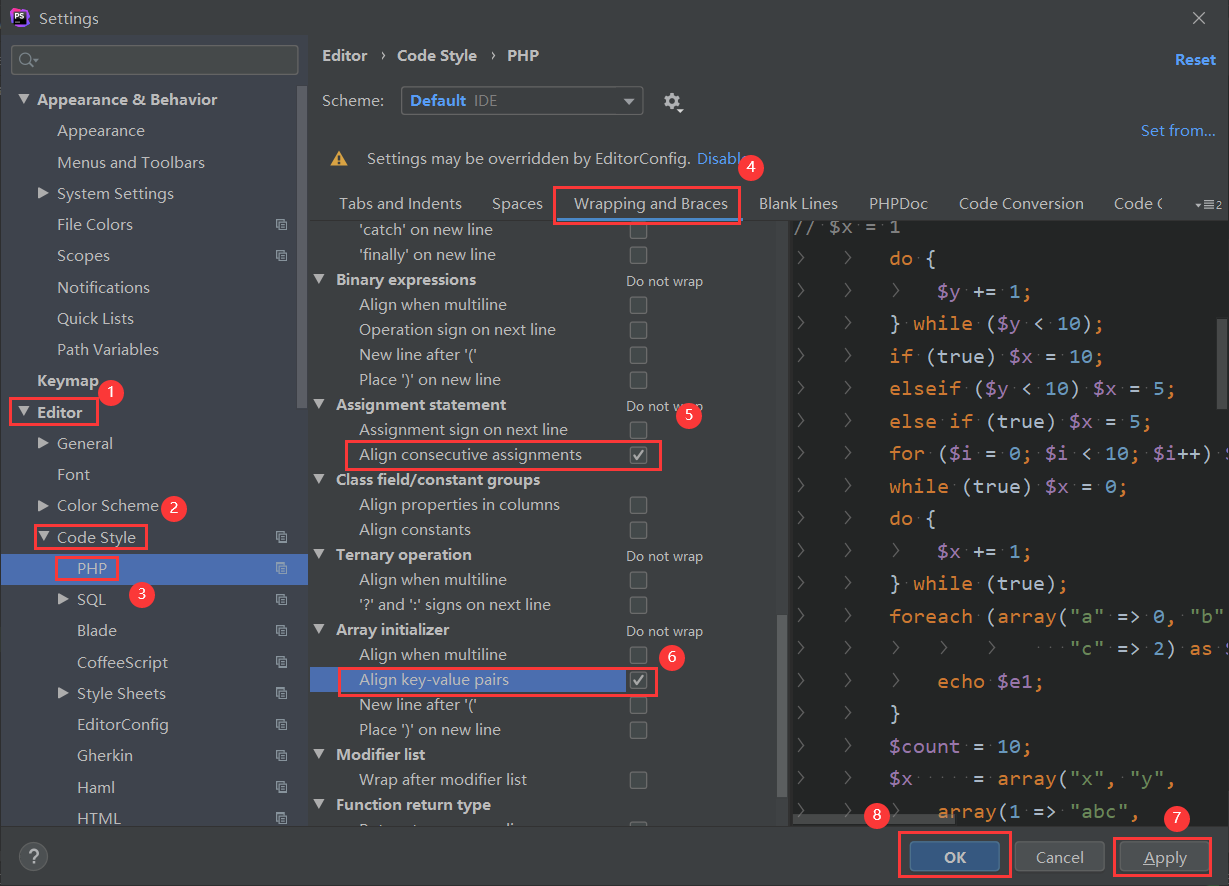Viewport: 1229px width, 886px height.
Task: Collapse Binary expressions section
Action: [x=320, y=280]
